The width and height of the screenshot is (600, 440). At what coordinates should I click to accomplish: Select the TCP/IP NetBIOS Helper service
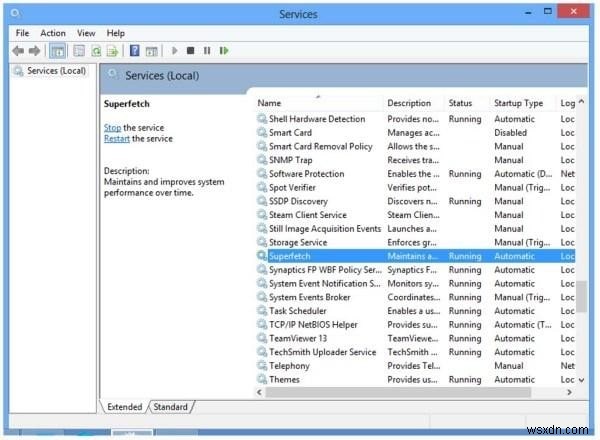coord(416,325)
